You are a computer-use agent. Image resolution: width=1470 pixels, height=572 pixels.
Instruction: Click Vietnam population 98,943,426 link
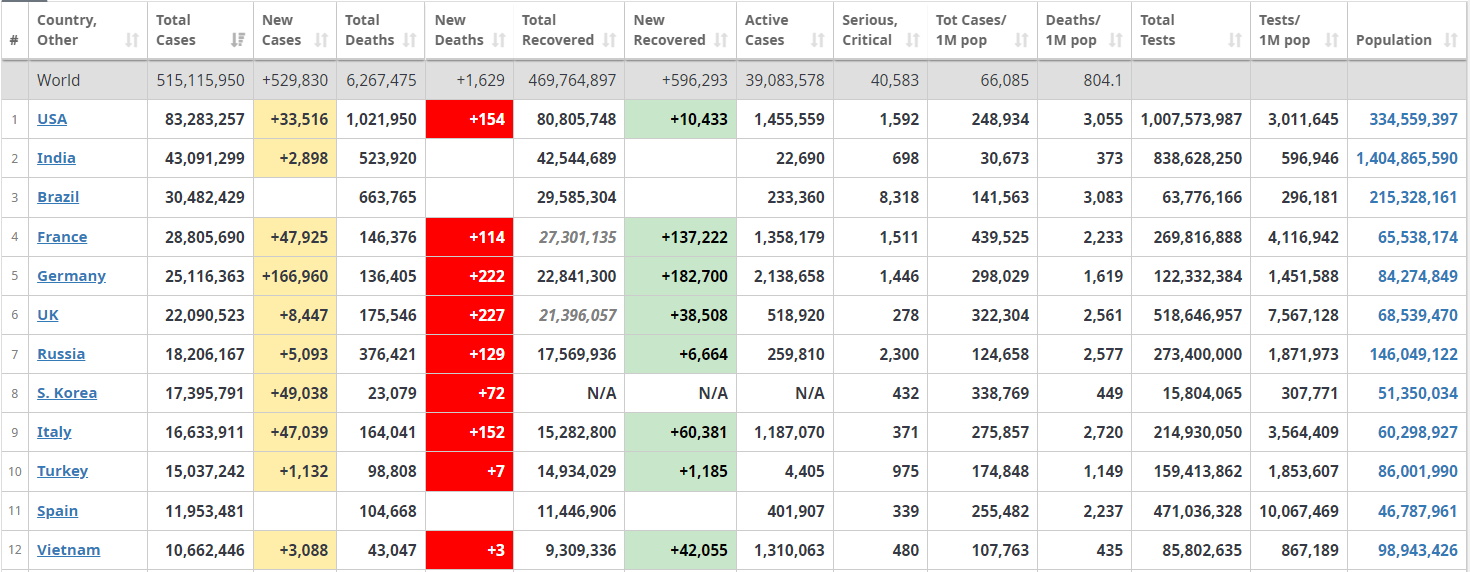pyautogui.click(x=1418, y=550)
